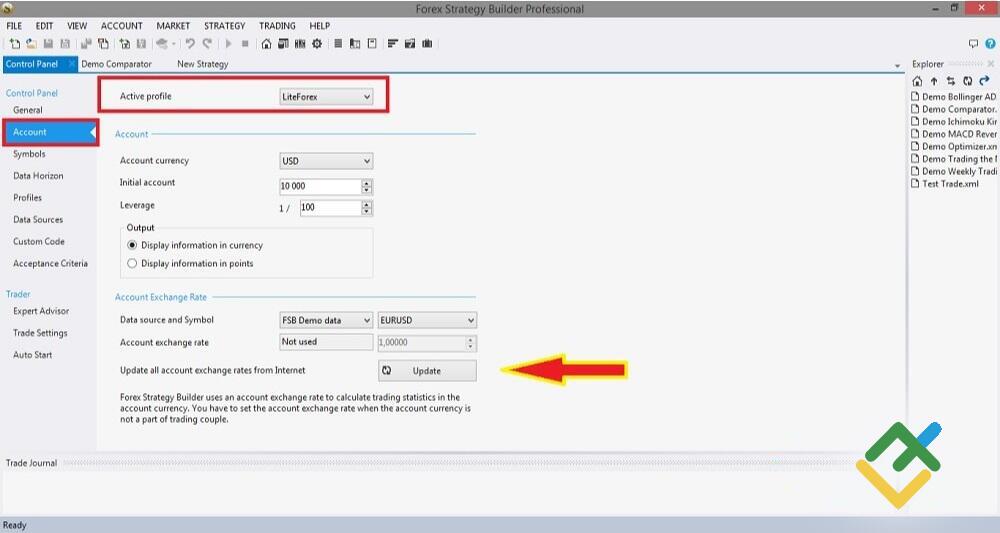The width and height of the screenshot is (1000, 533).
Task: Click the Explorer refresh icon
Action: 967,81
